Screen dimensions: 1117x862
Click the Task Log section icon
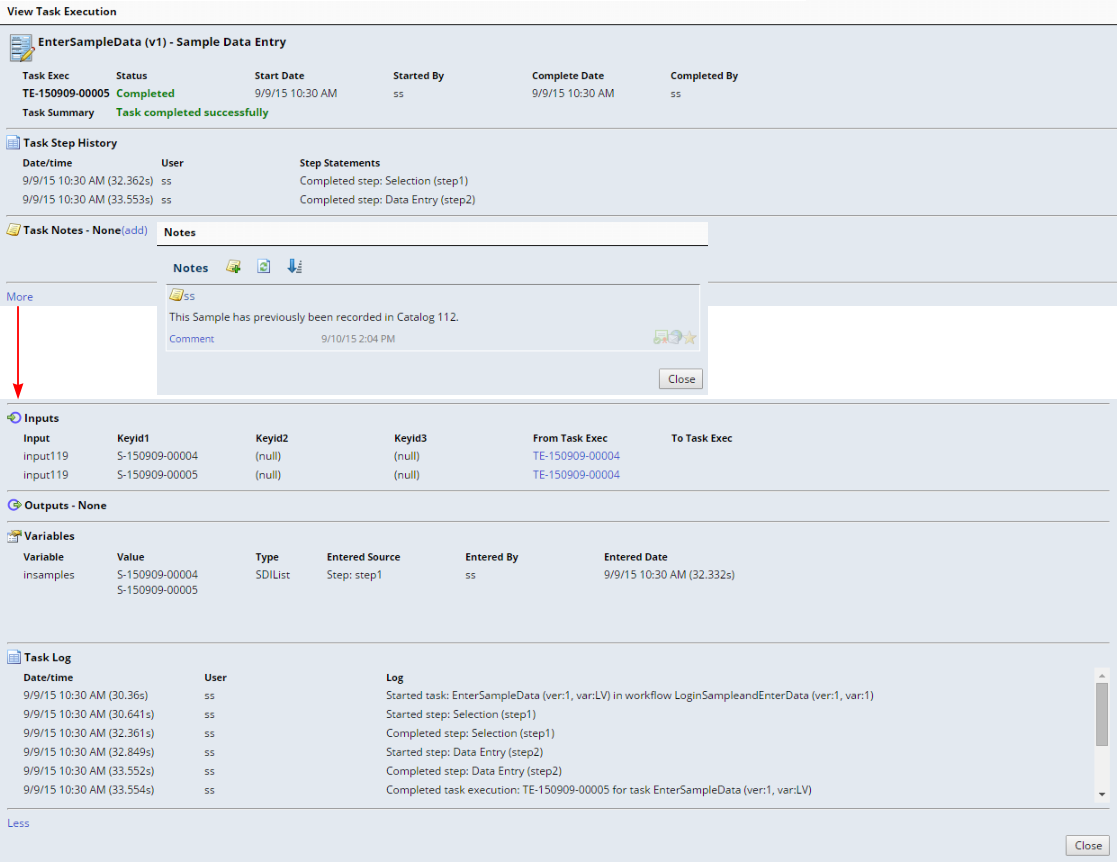click(x=14, y=657)
